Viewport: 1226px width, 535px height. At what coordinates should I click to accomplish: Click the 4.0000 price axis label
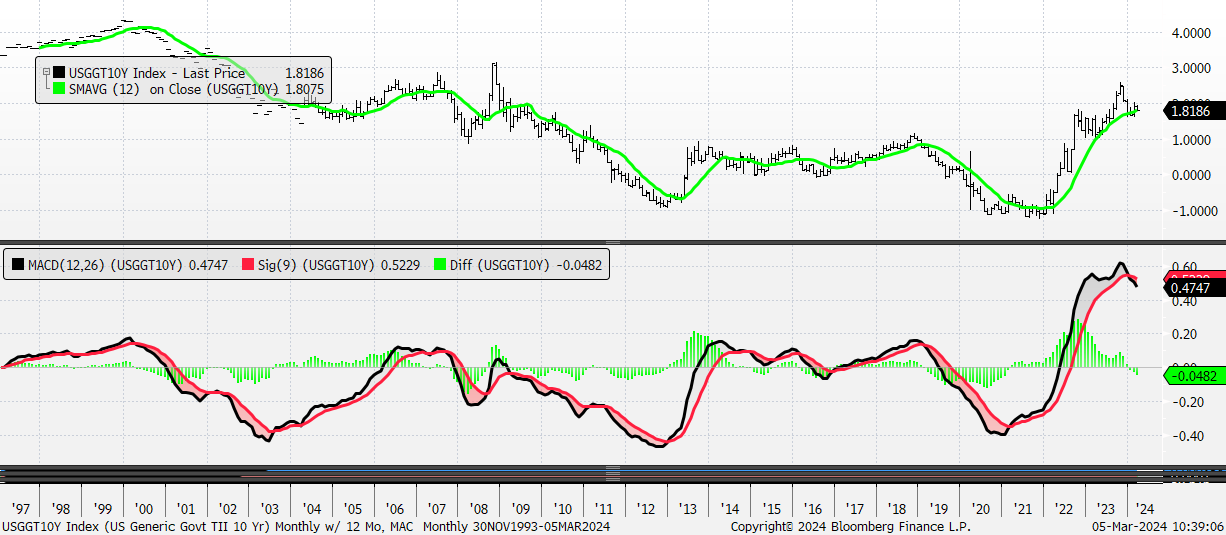pos(1190,33)
